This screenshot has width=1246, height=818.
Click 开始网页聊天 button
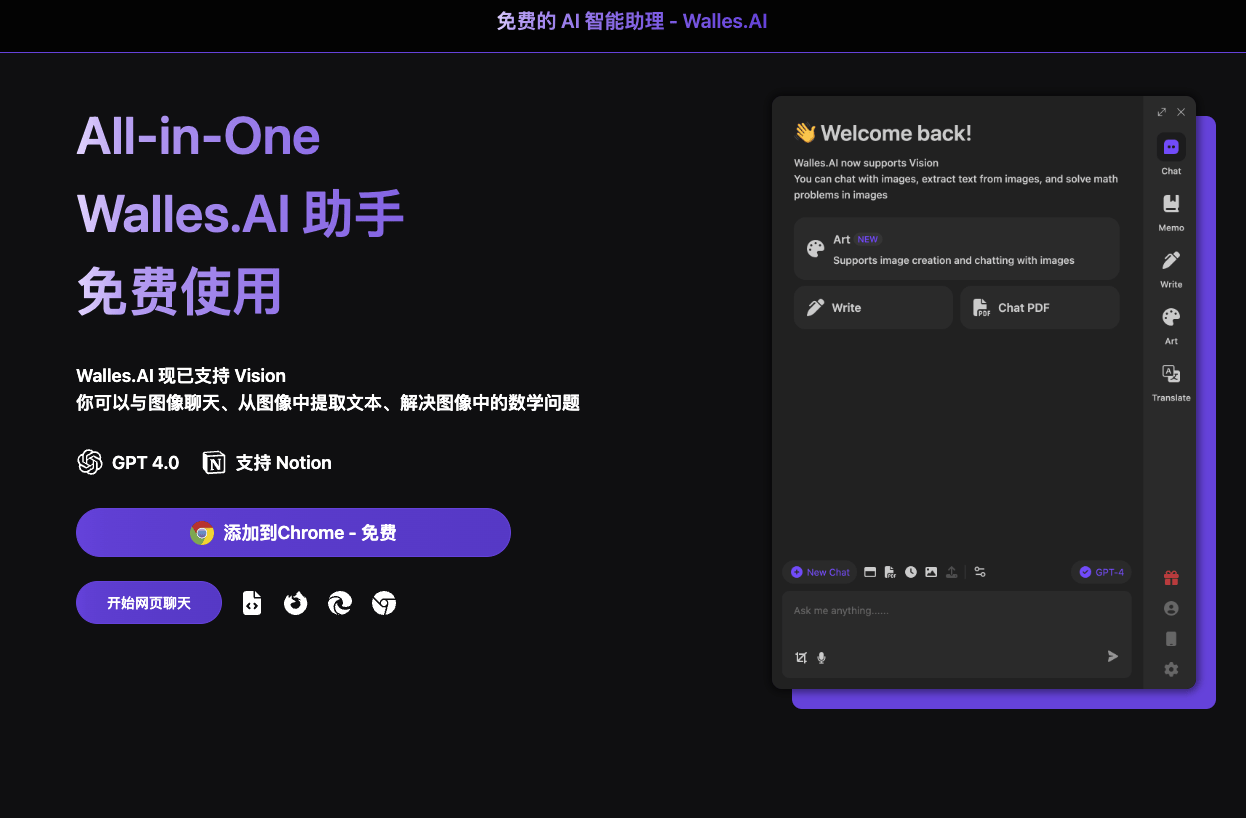(149, 602)
